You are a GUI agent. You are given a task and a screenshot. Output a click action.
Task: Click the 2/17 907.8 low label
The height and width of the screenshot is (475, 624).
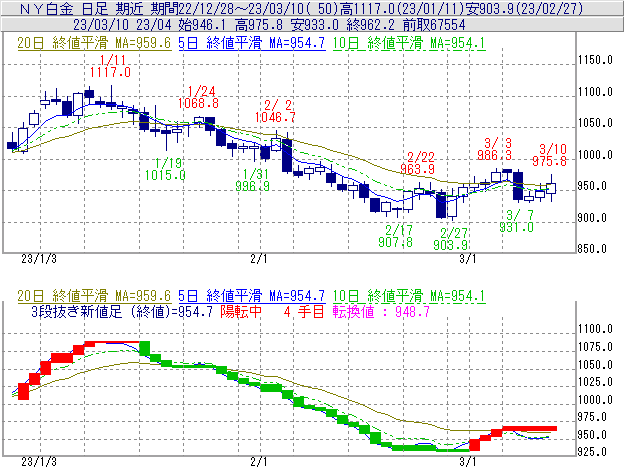pyautogui.click(x=396, y=236)
